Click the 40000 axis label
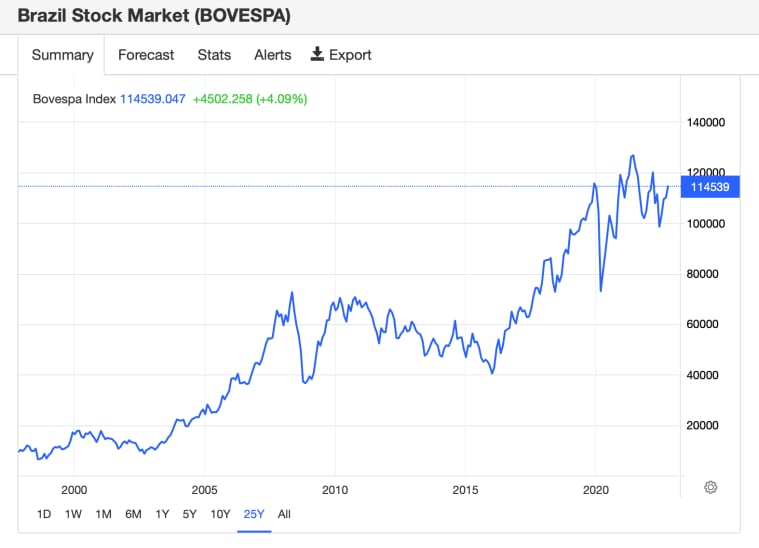Viewport: 759px width, 548px height. point(702,375)
